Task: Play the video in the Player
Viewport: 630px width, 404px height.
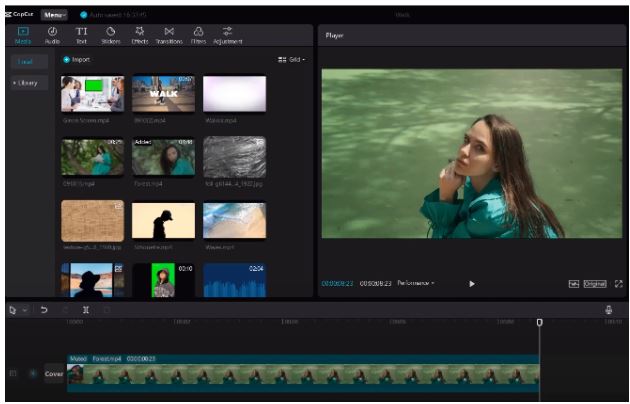Action: [472, 284]
